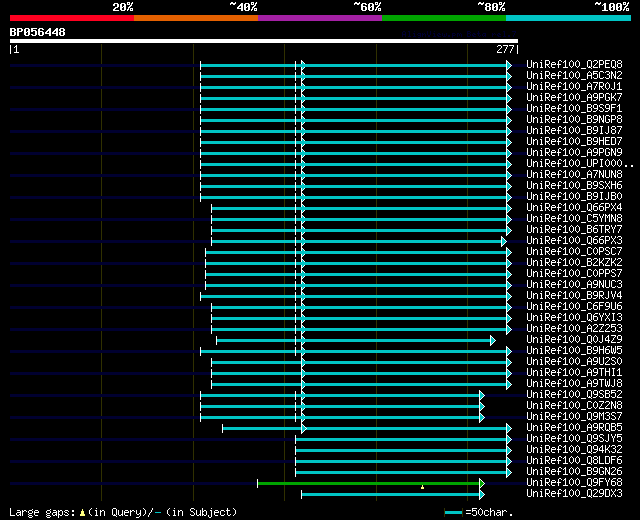Click the white BP056448 query bar
The image size is (640, 520).
pos(264,41)
